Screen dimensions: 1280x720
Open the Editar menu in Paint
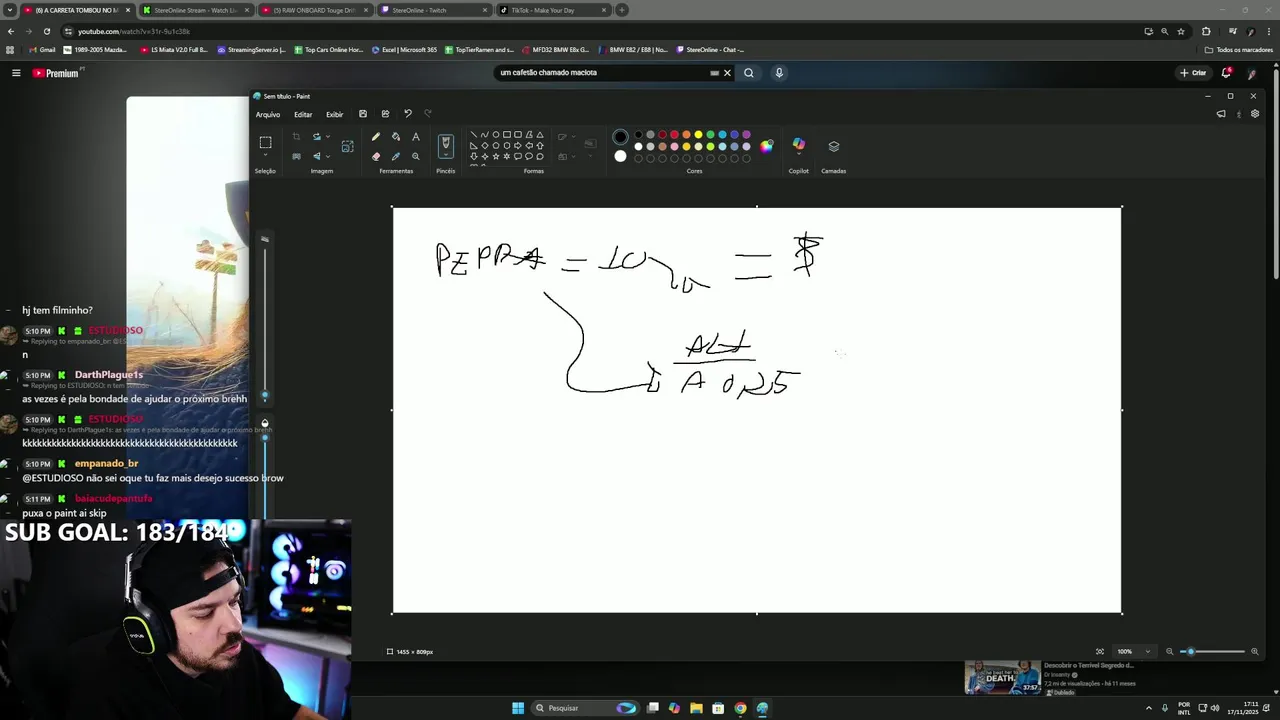pyautogui.click(x=303, y=114)
